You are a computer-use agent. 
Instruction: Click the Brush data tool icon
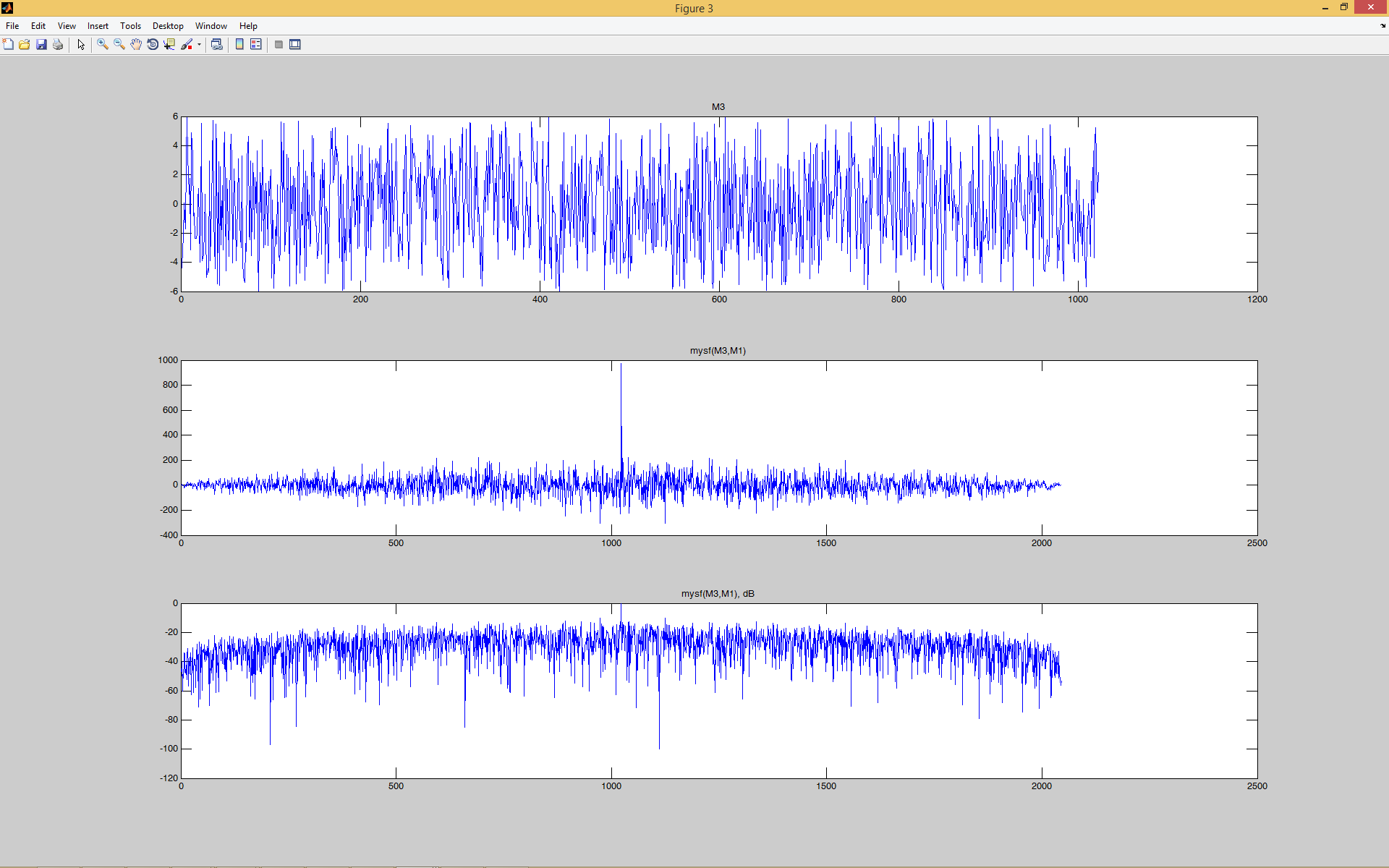[187, 45]
